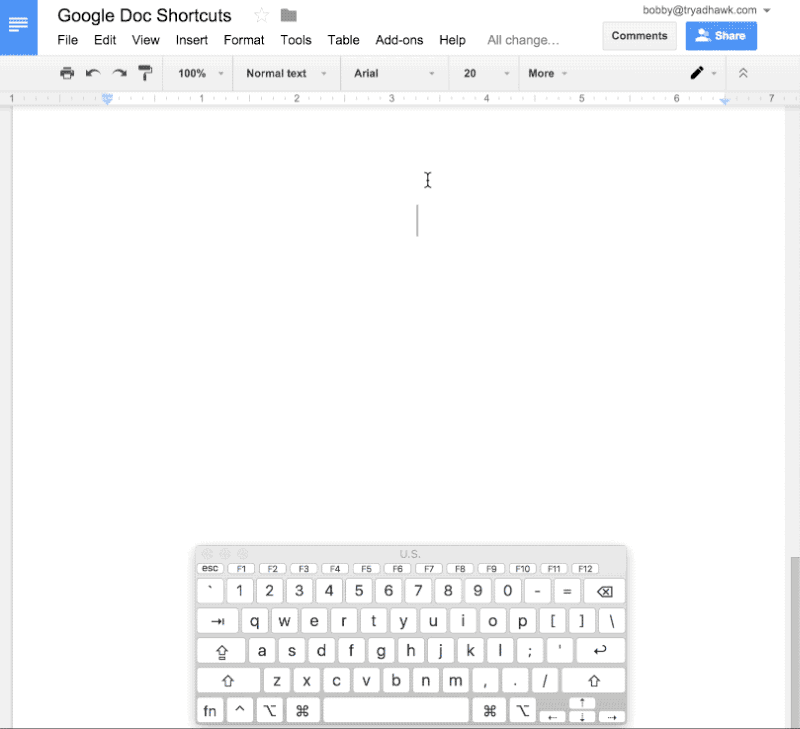Click the left shift key

click(228, 681)
